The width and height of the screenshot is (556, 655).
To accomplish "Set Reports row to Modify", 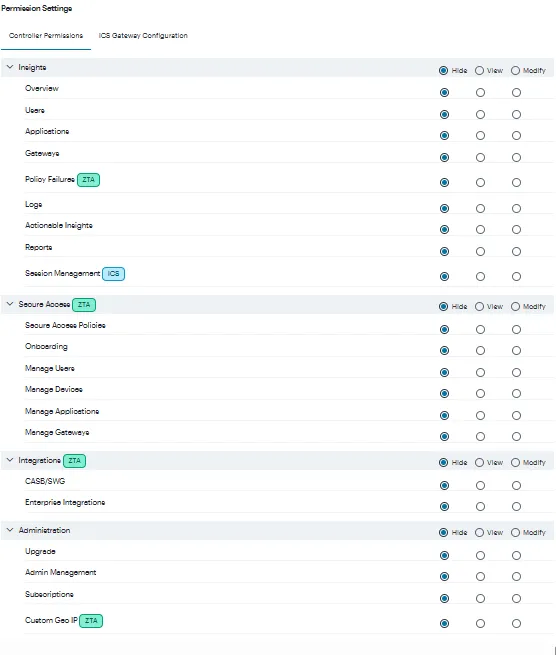I will pos(516,251).
